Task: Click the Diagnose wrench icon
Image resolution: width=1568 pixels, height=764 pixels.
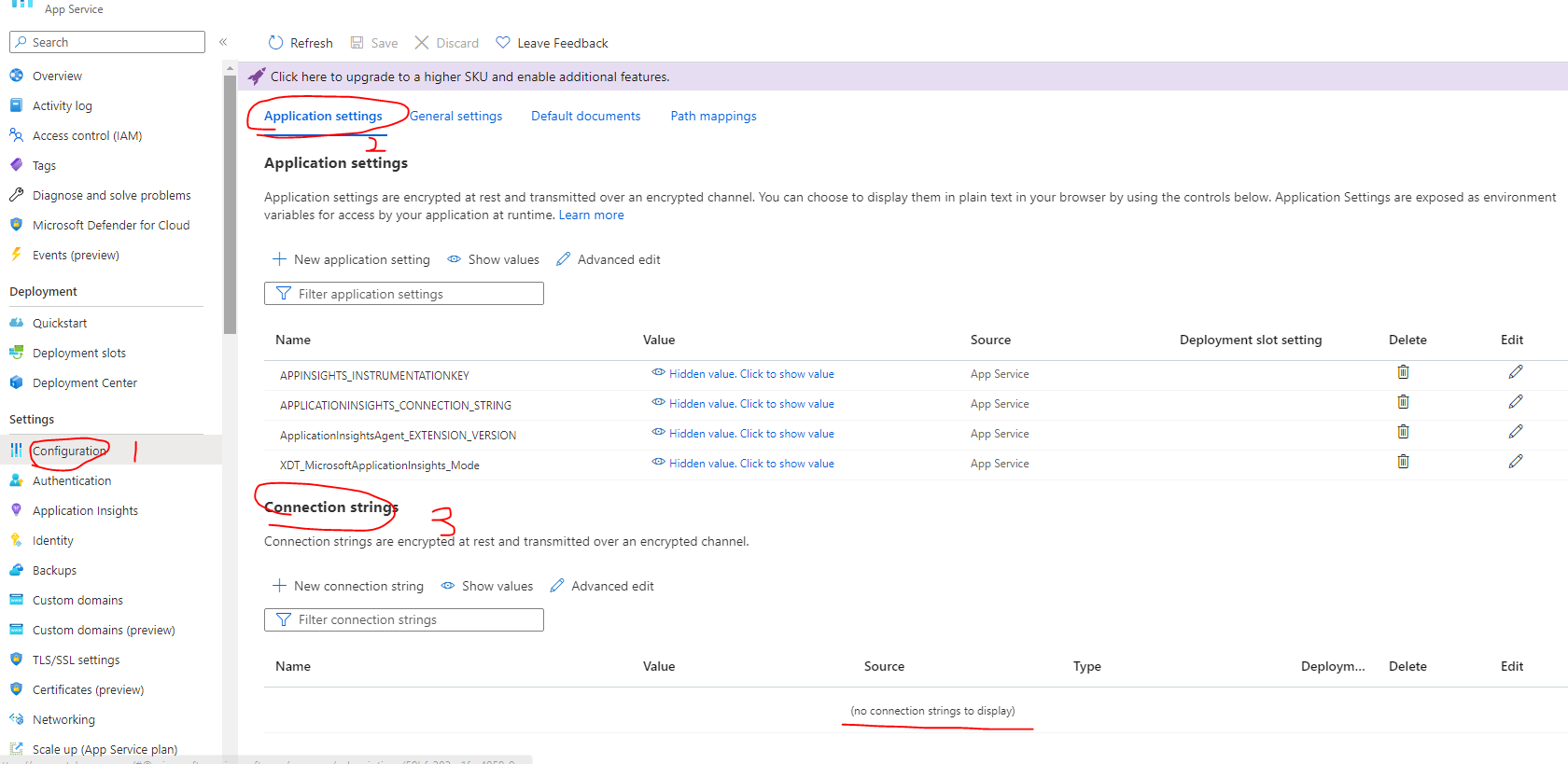Action: (16, 195)
